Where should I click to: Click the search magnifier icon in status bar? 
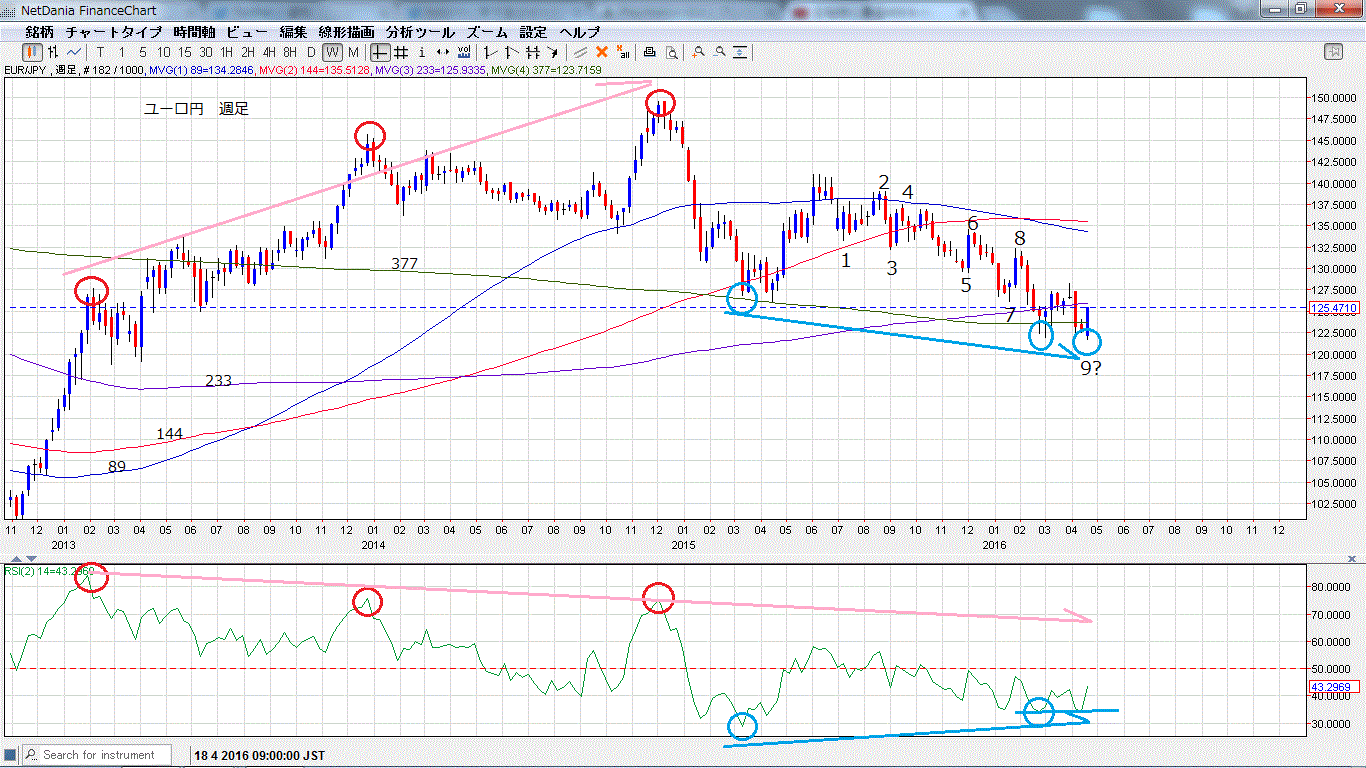click(30, 755)
